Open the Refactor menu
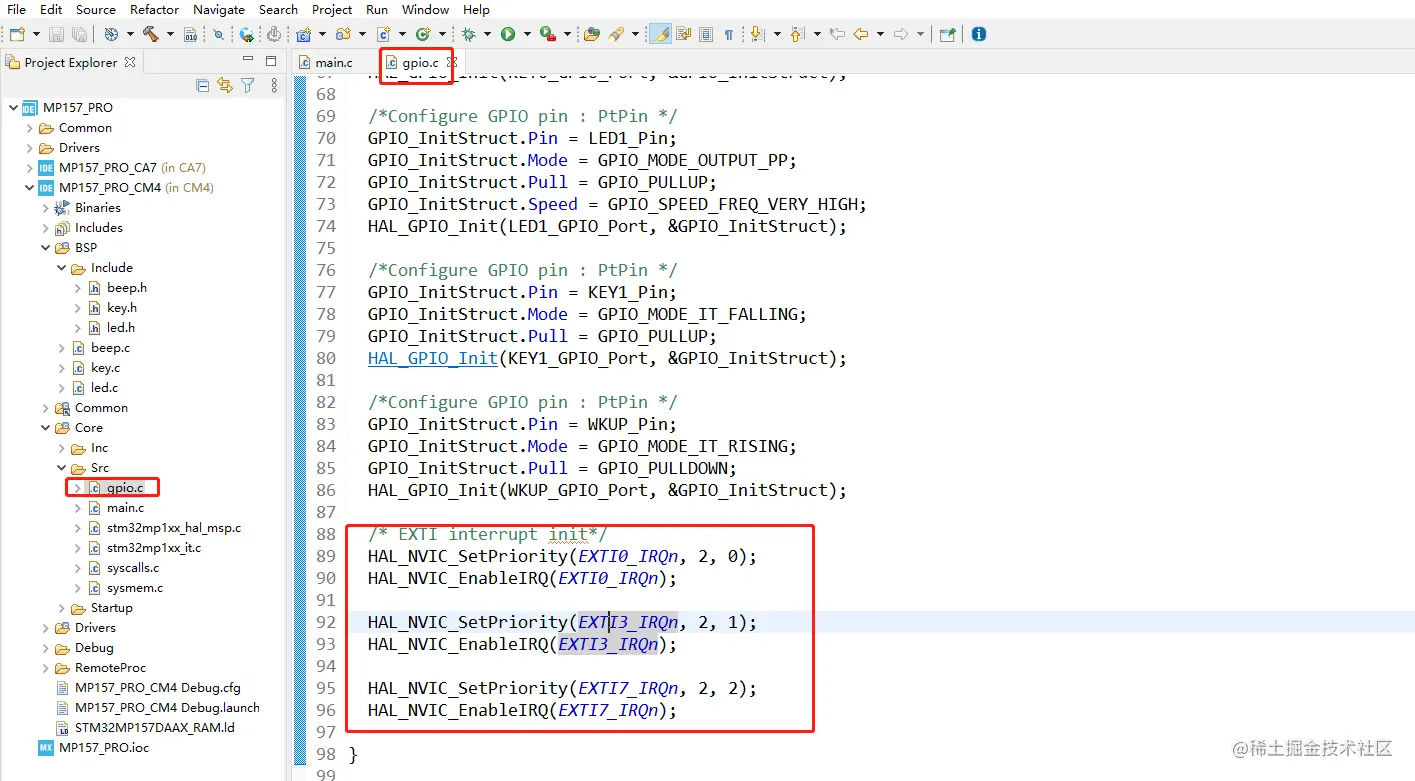 [x=155, y=9]
